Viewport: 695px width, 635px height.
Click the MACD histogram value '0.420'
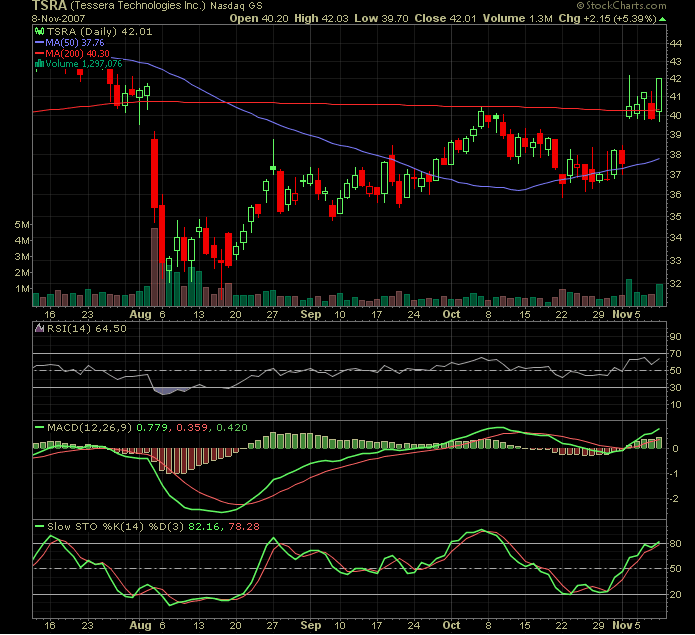click(231, 428)
